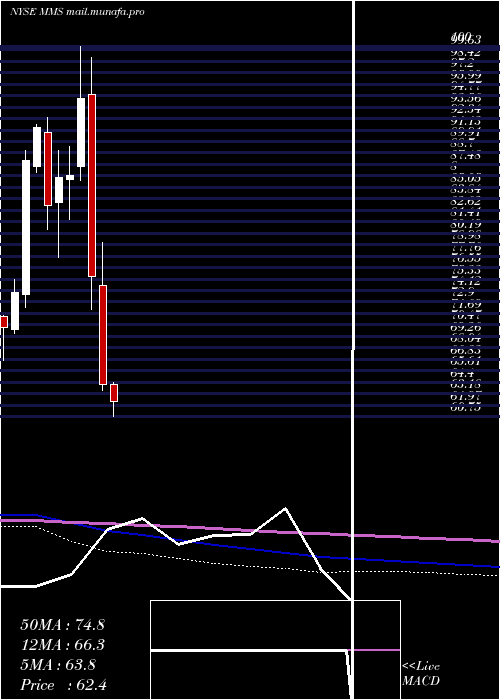Screen dimensions: 500x700
Task: Click the 72.9 price axis label
Action: pos(462,294)
